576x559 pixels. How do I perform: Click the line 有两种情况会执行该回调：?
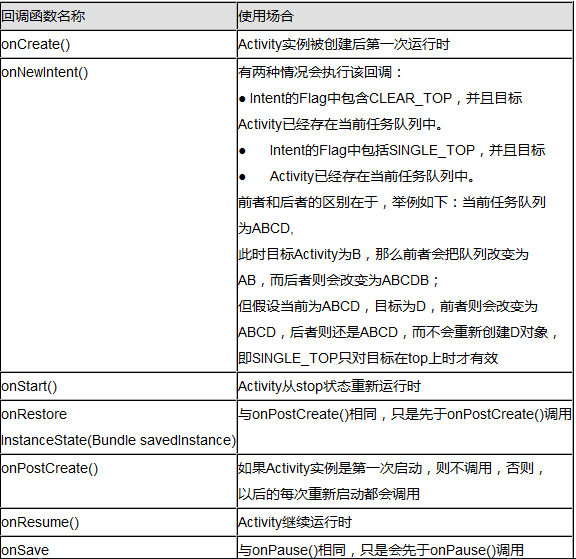click(x=320, y=72)
